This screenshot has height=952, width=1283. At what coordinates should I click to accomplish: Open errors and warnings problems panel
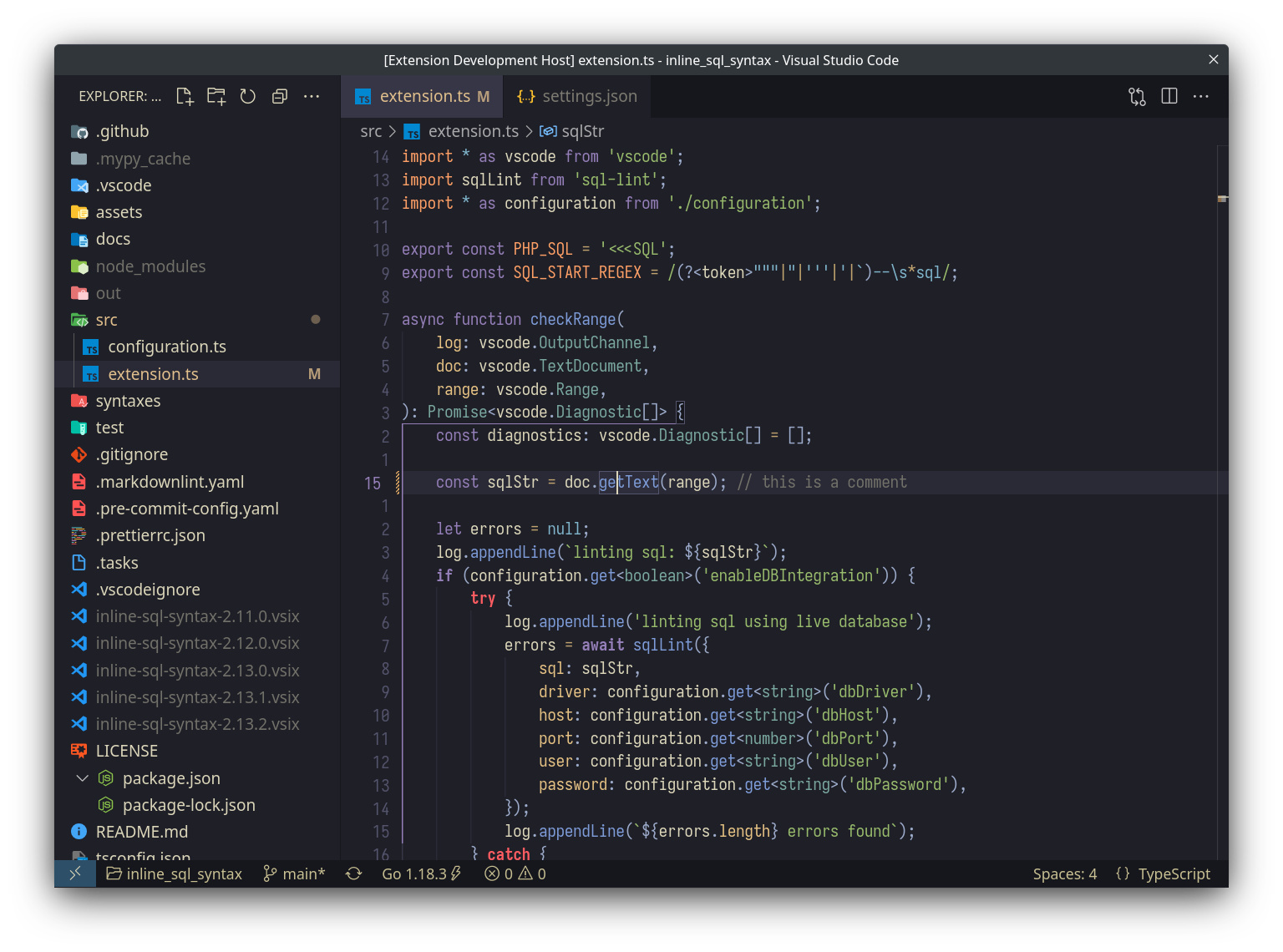515,874
